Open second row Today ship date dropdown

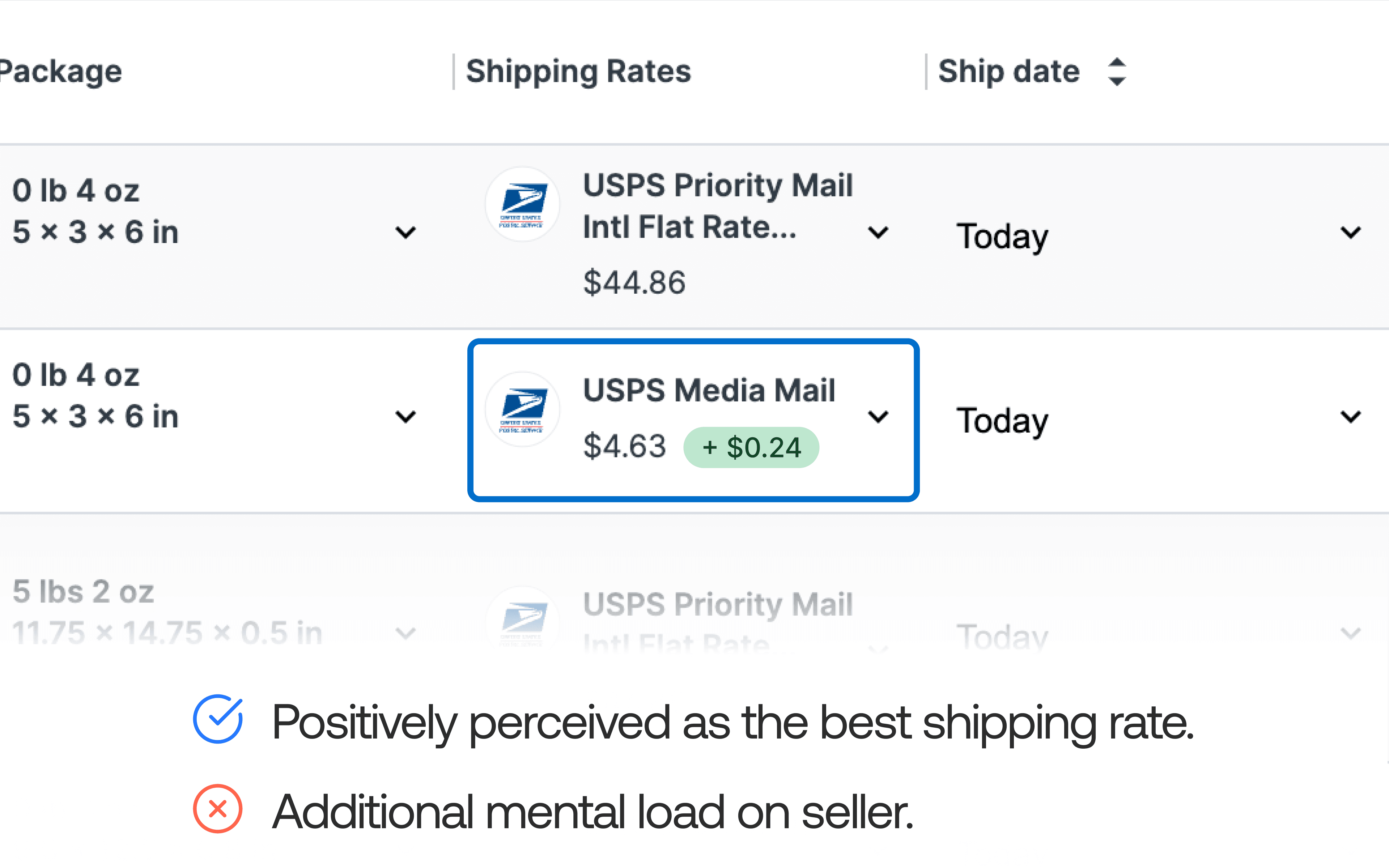[x=1351, y=417]
